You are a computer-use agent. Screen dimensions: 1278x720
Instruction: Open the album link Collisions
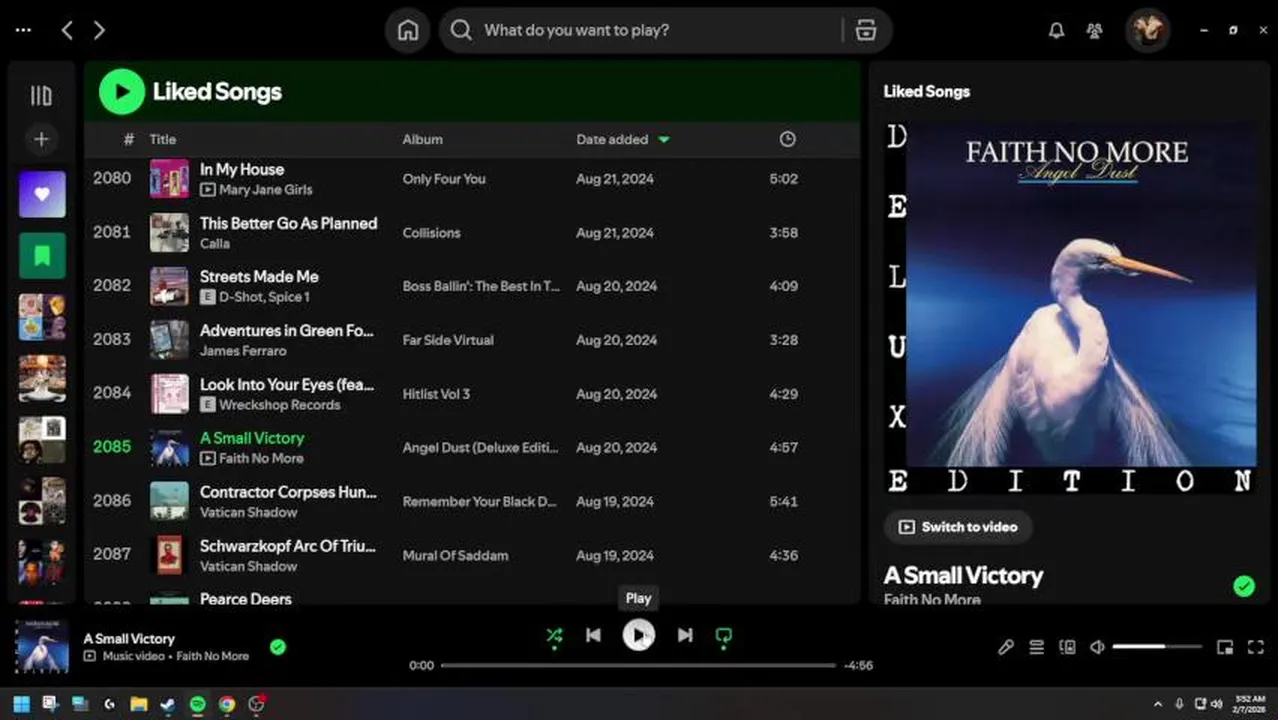[x=431, y=233]
